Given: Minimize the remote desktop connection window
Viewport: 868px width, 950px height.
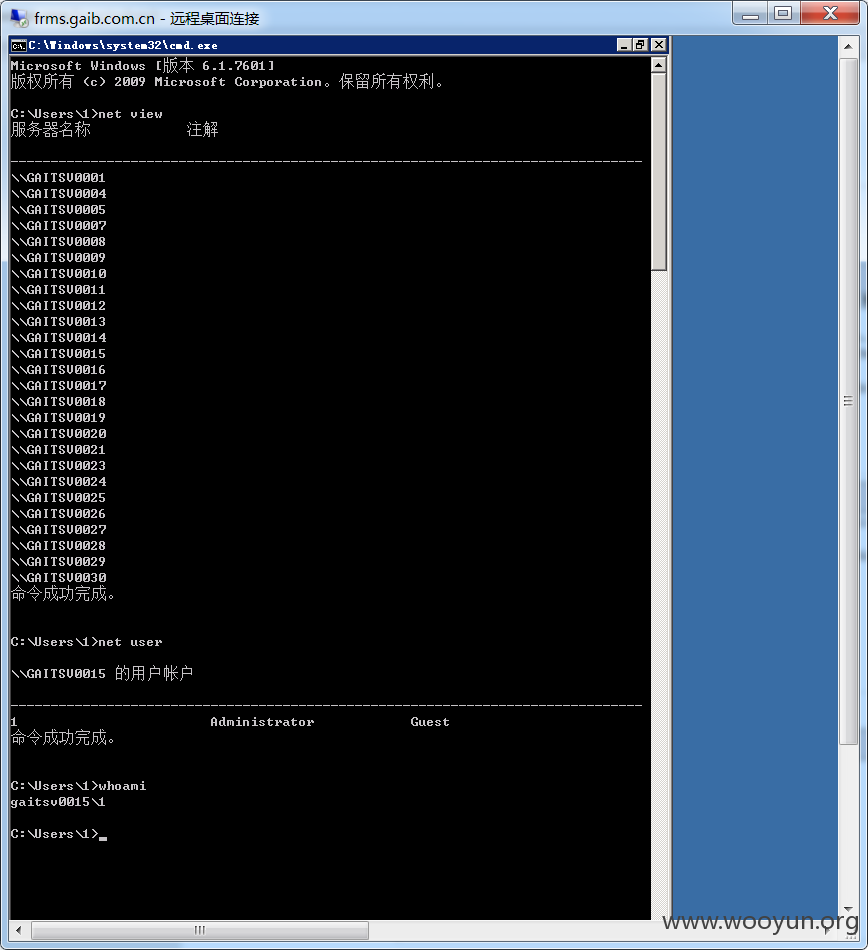Looking at the screenshot, I should [750, 13].
